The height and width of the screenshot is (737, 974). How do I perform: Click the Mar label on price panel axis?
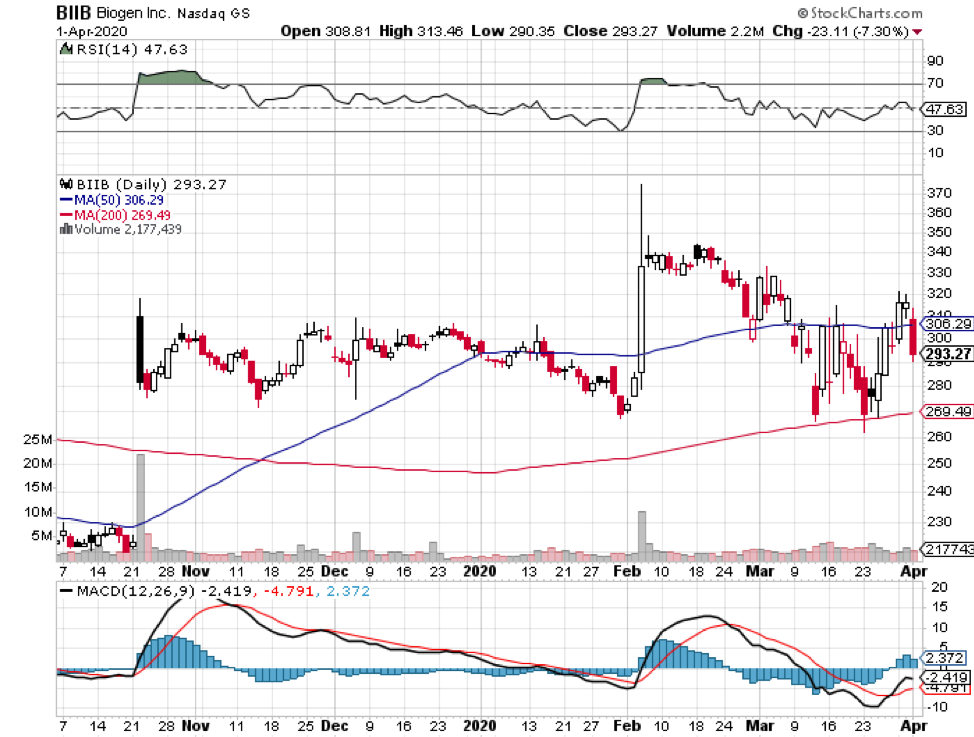click(760, 571)
